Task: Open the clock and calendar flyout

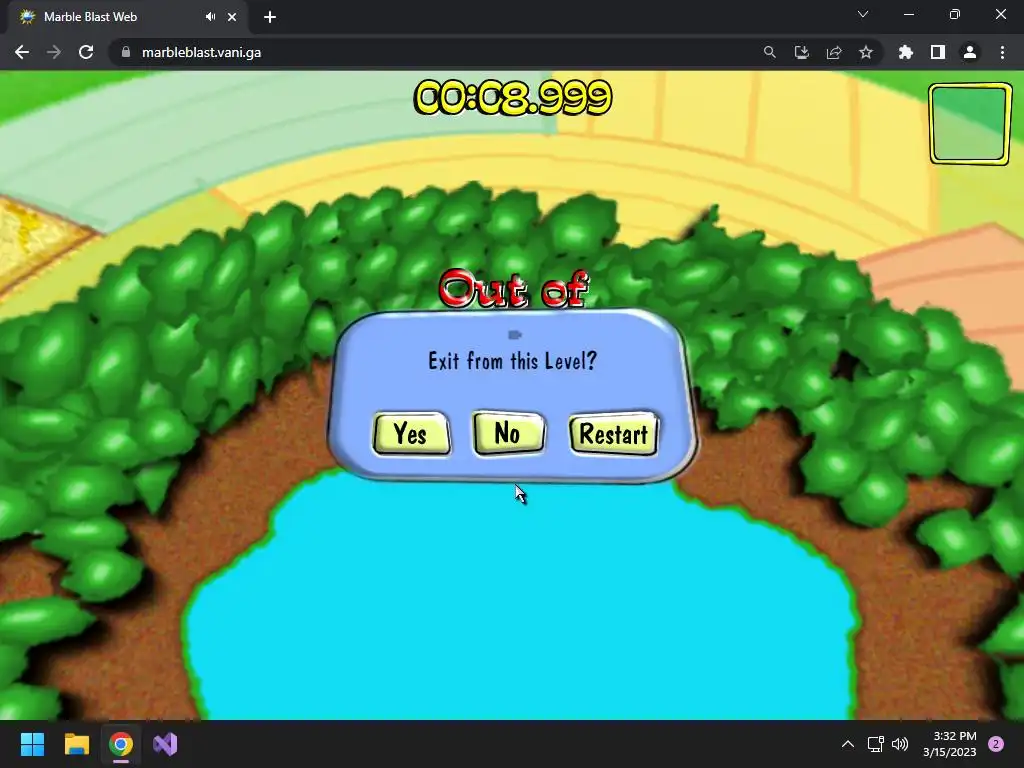Action: tap(950, 744)
